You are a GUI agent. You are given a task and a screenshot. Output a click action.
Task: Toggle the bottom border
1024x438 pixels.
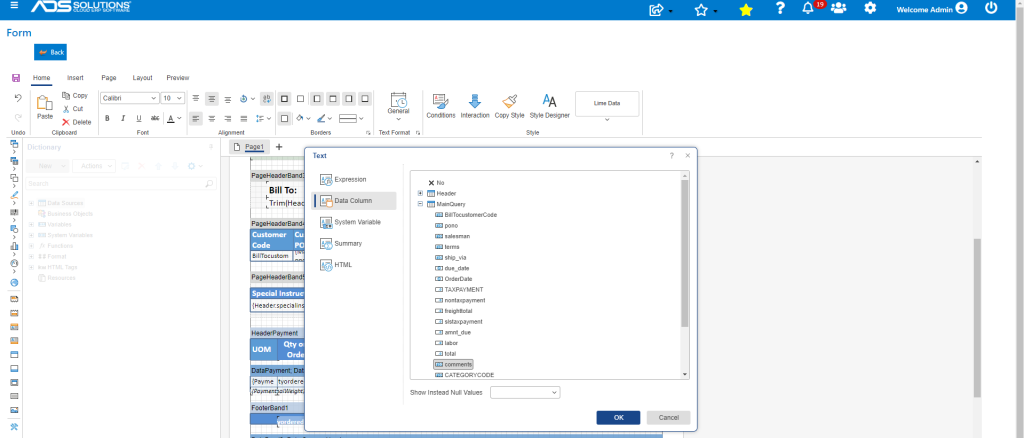[365, 99]
